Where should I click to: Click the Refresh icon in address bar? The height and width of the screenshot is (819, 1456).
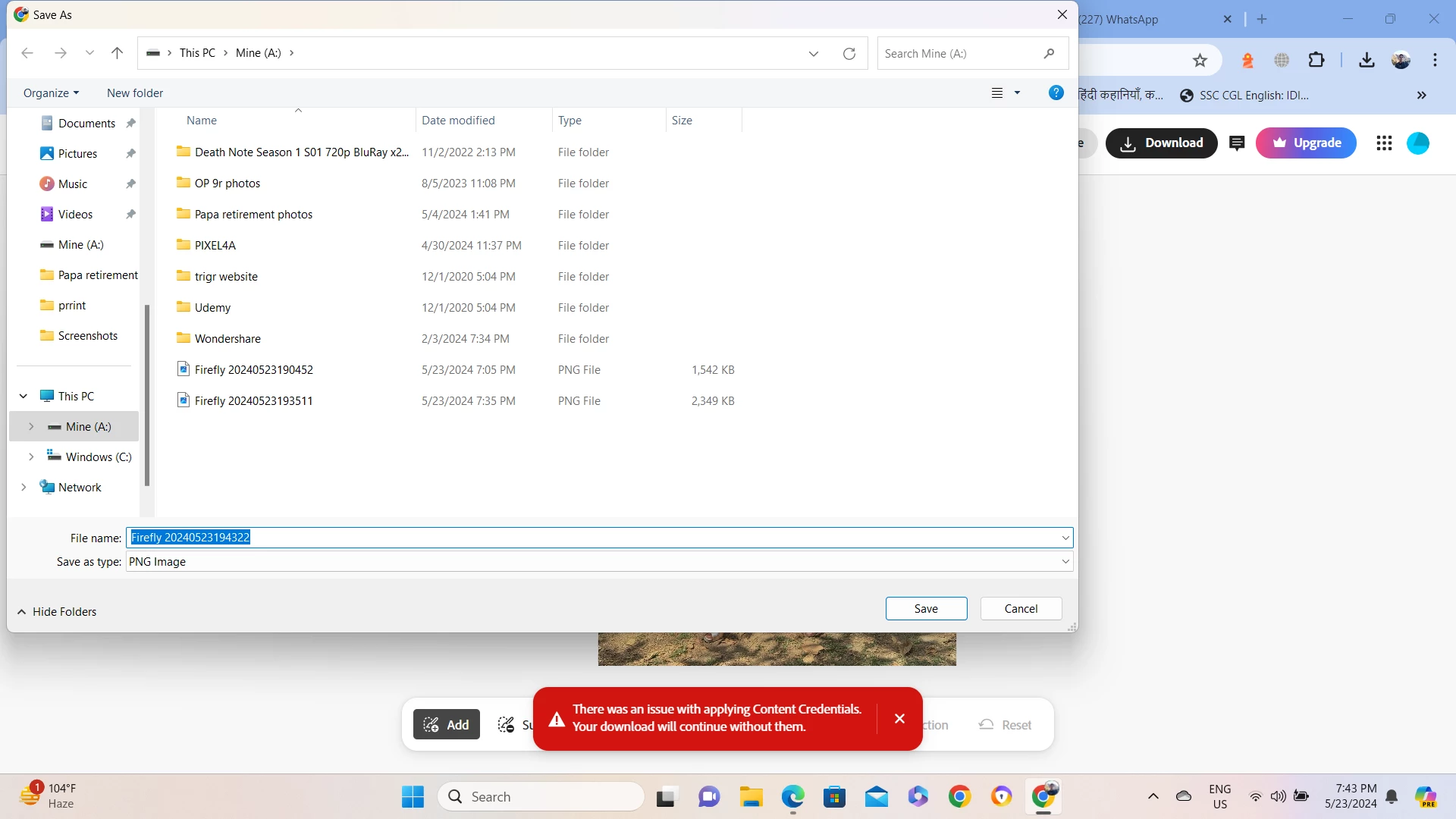tap(849, 53)
